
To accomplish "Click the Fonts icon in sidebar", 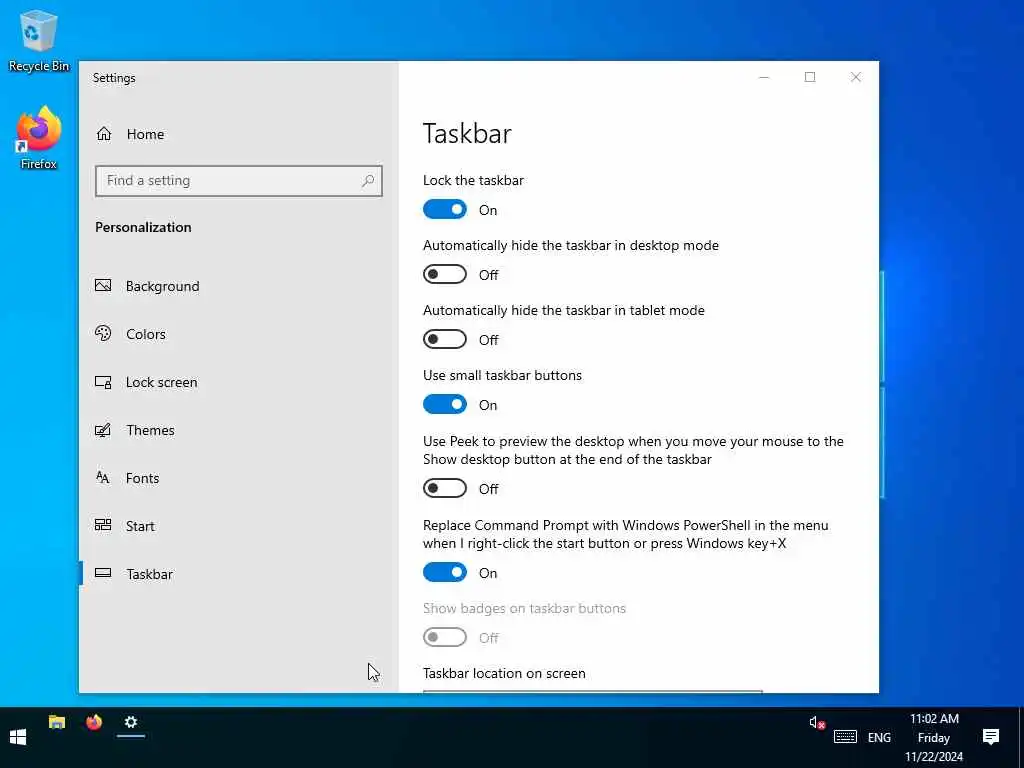I will [103, 477].
